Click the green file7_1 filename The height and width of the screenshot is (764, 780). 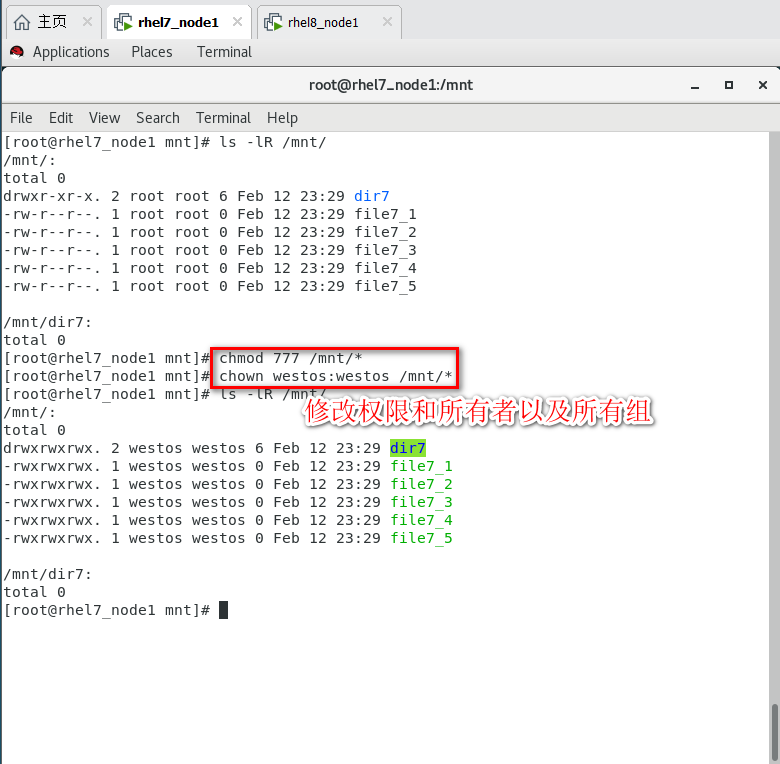point(421,466)
